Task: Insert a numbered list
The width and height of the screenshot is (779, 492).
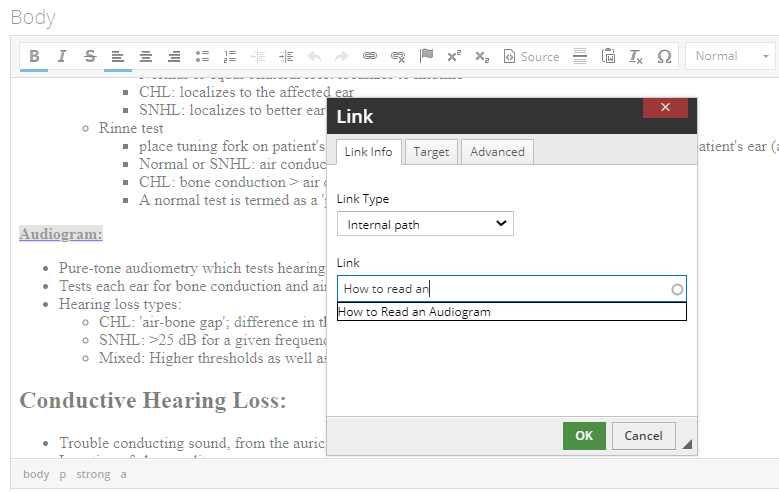Action: pos(230,56)
